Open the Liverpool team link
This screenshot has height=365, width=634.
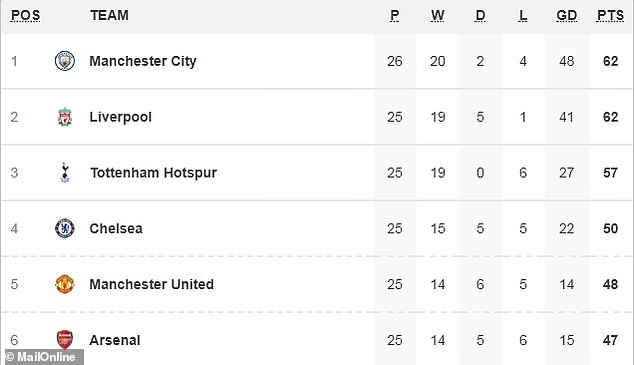pos(120,117)
